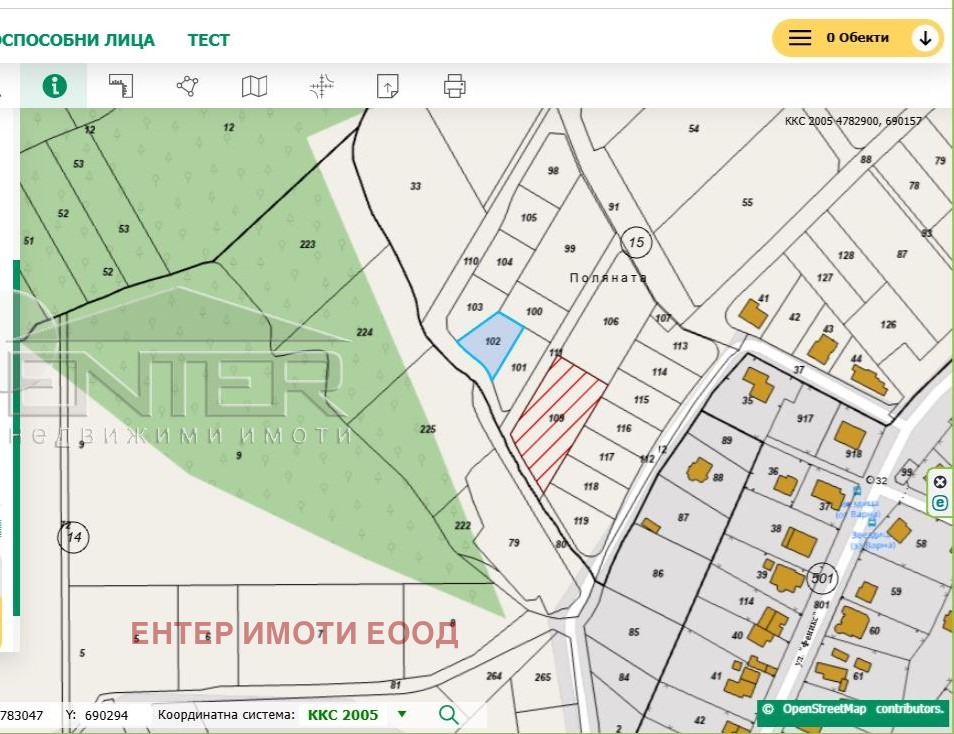Open the ...СПОСОБНИ ЛИЦА menu item
954x734 pixels.
pyautogui.click(x=77, y=40)
